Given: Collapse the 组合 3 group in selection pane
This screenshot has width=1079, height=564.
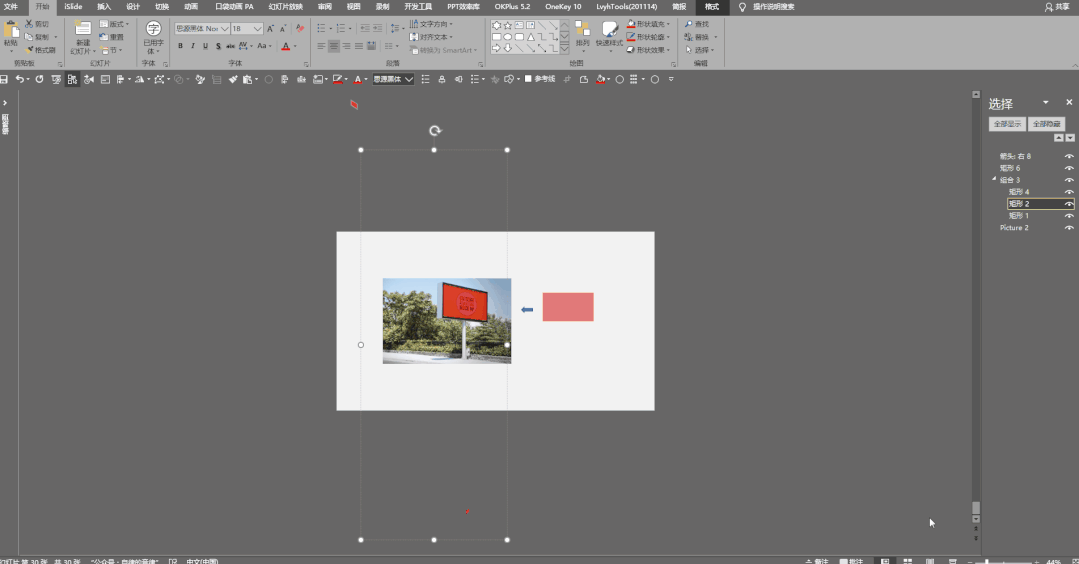Looking at the screenshot, I should coord(994,180).
